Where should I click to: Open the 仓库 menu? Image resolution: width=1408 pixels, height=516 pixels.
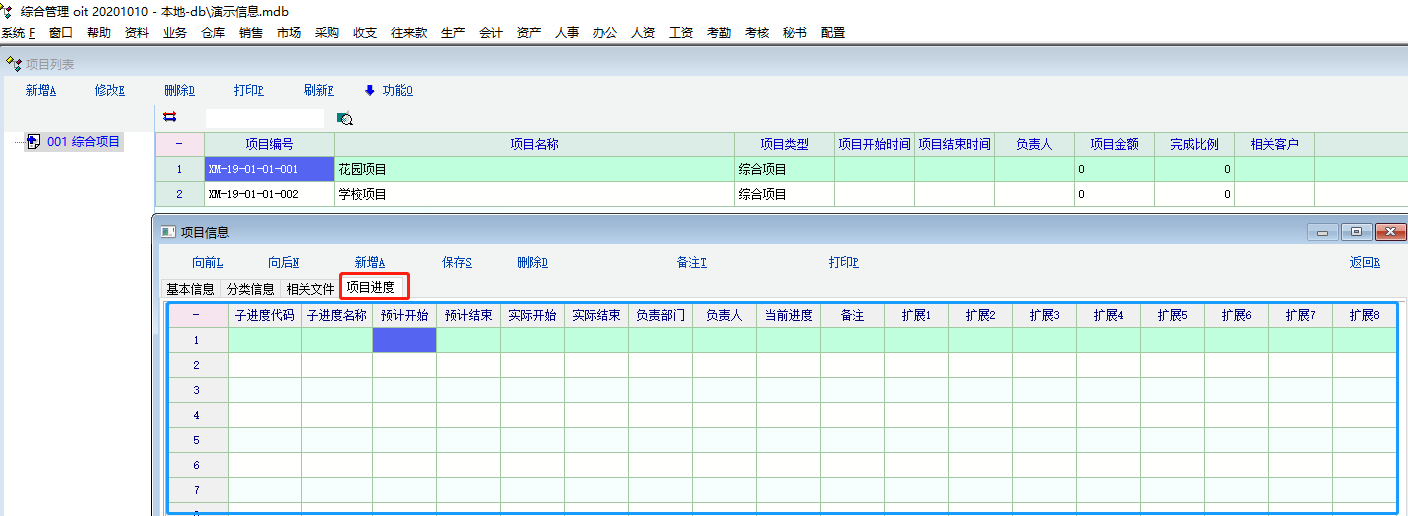click(213, 32)
